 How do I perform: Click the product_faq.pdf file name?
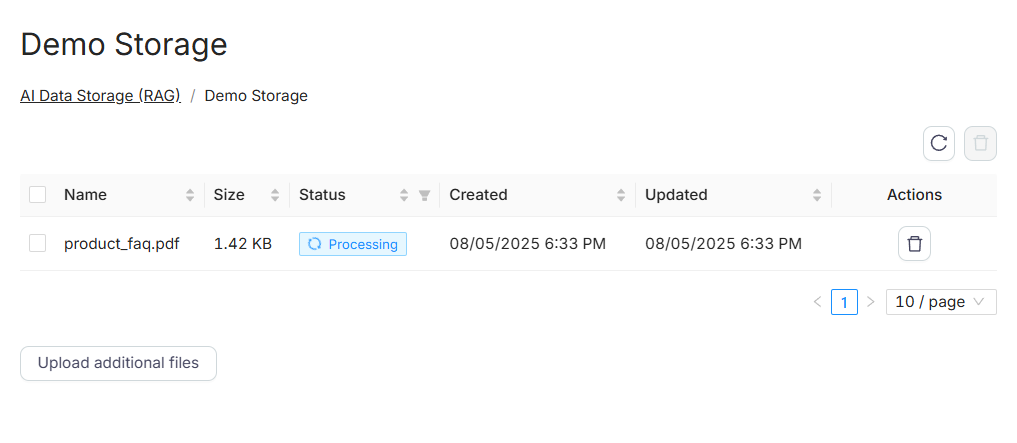point(122,244)
